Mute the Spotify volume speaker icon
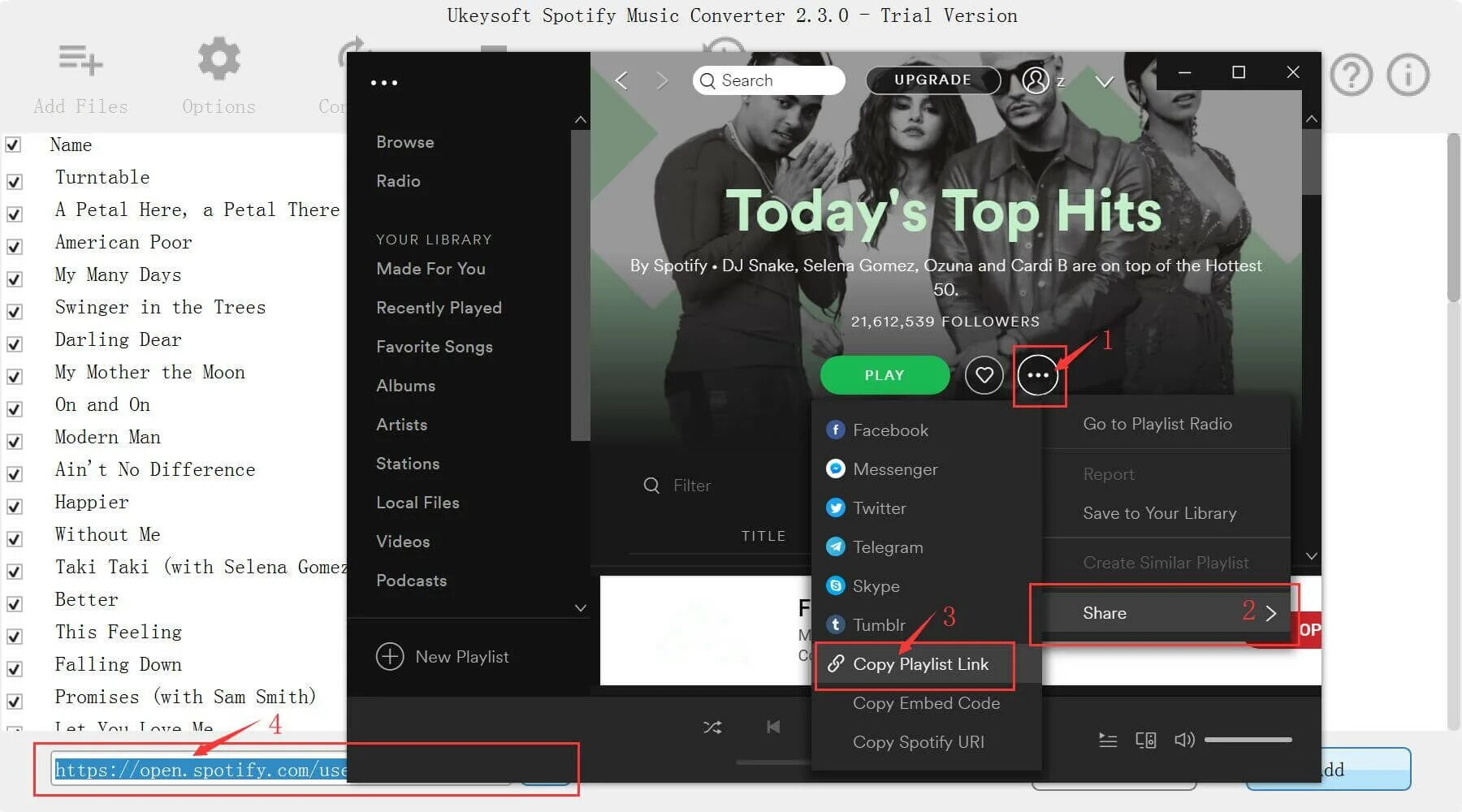The image size is (1462, 812). point(1184,740)
